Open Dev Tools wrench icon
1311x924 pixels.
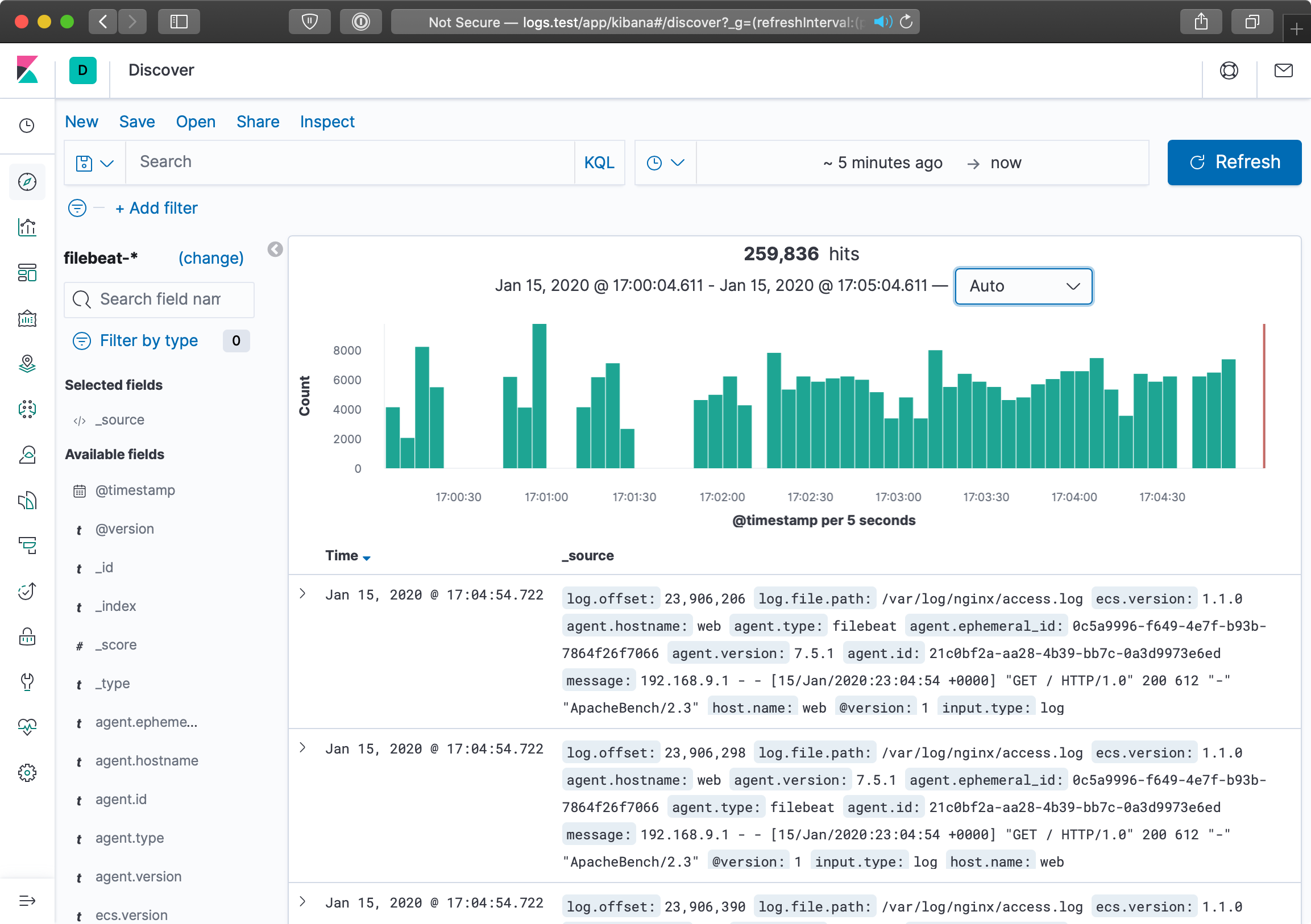click(x=27, y=681)
